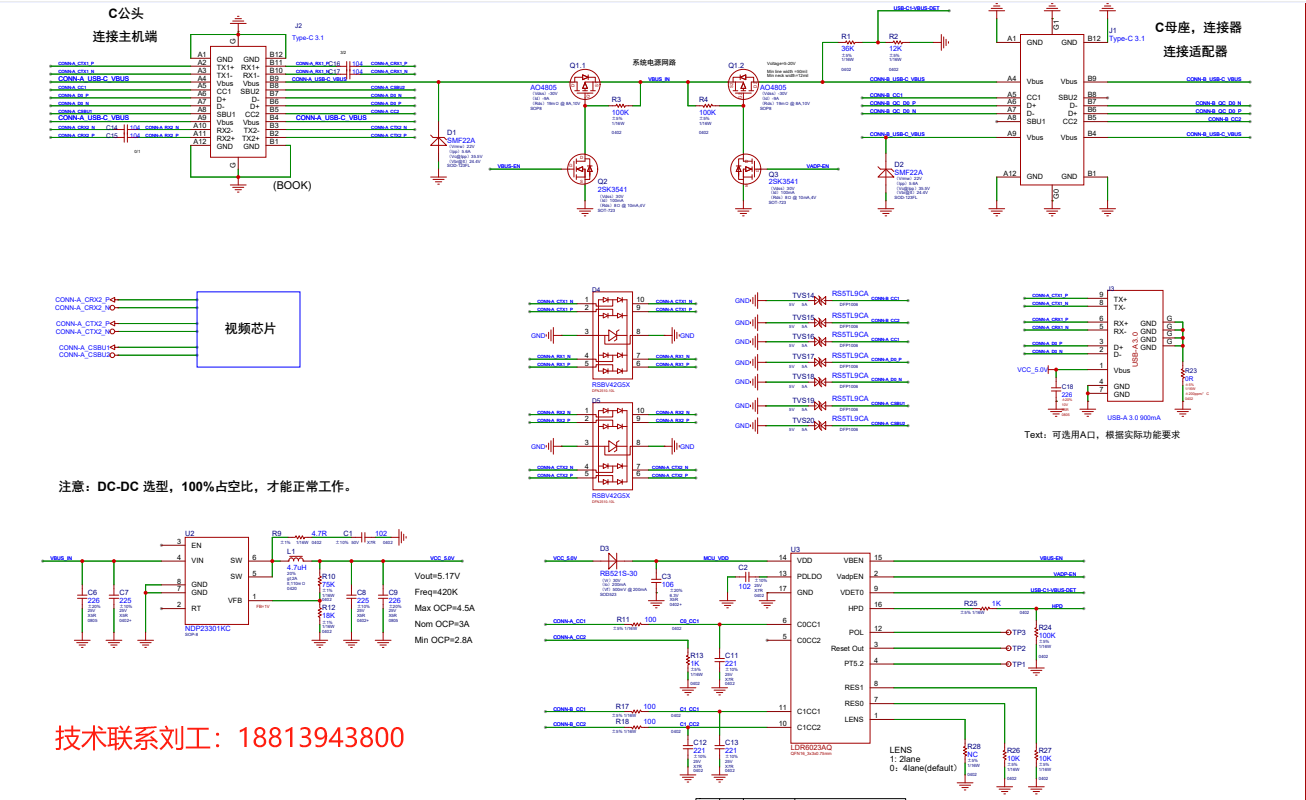Click resistor R26 10K symbol
The height and width of the screenshot is (800, 1306).
tap(1003, 755)
